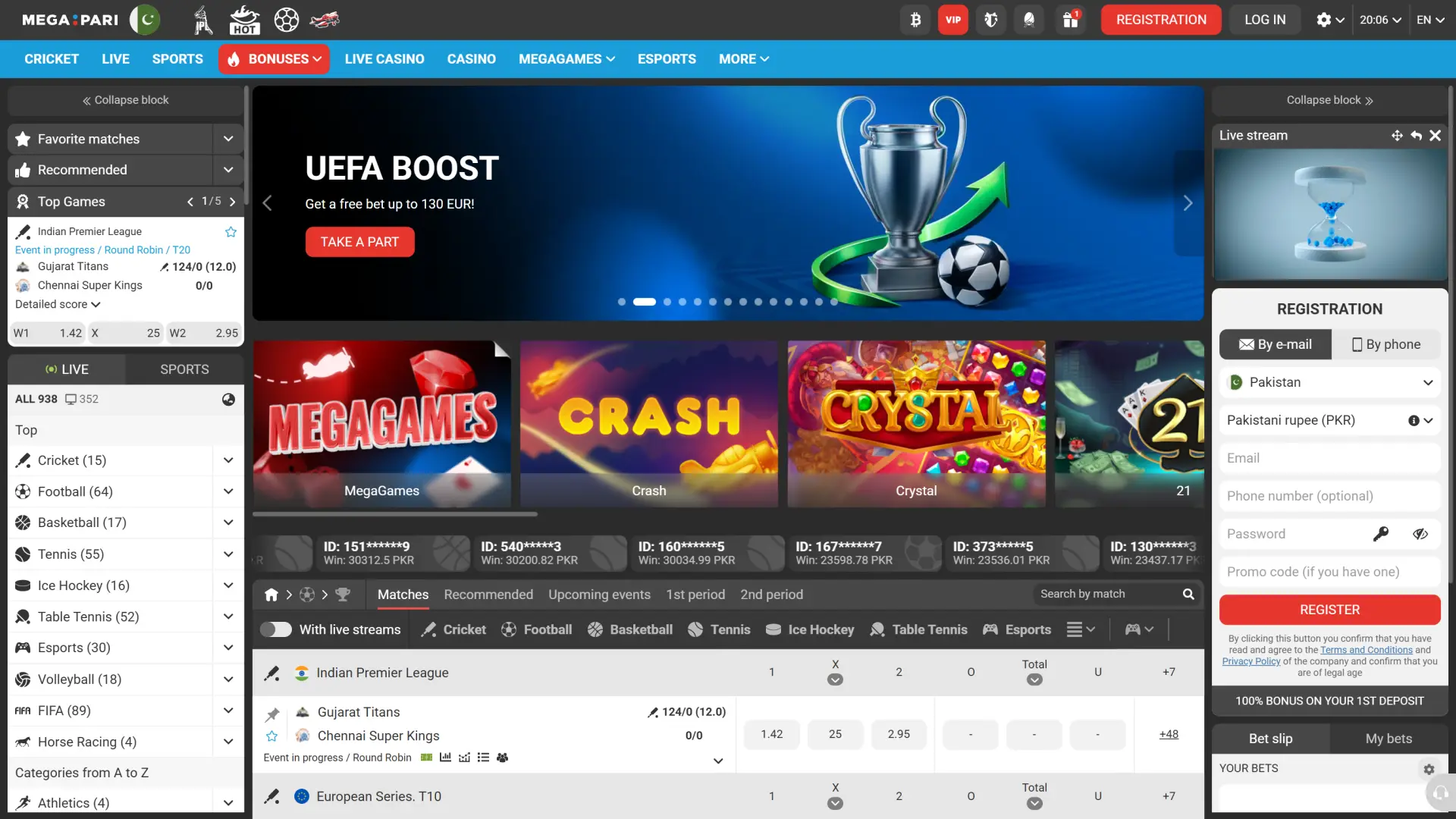
Task: Filter matches by Table Tennis
Action: coord(918,629)
